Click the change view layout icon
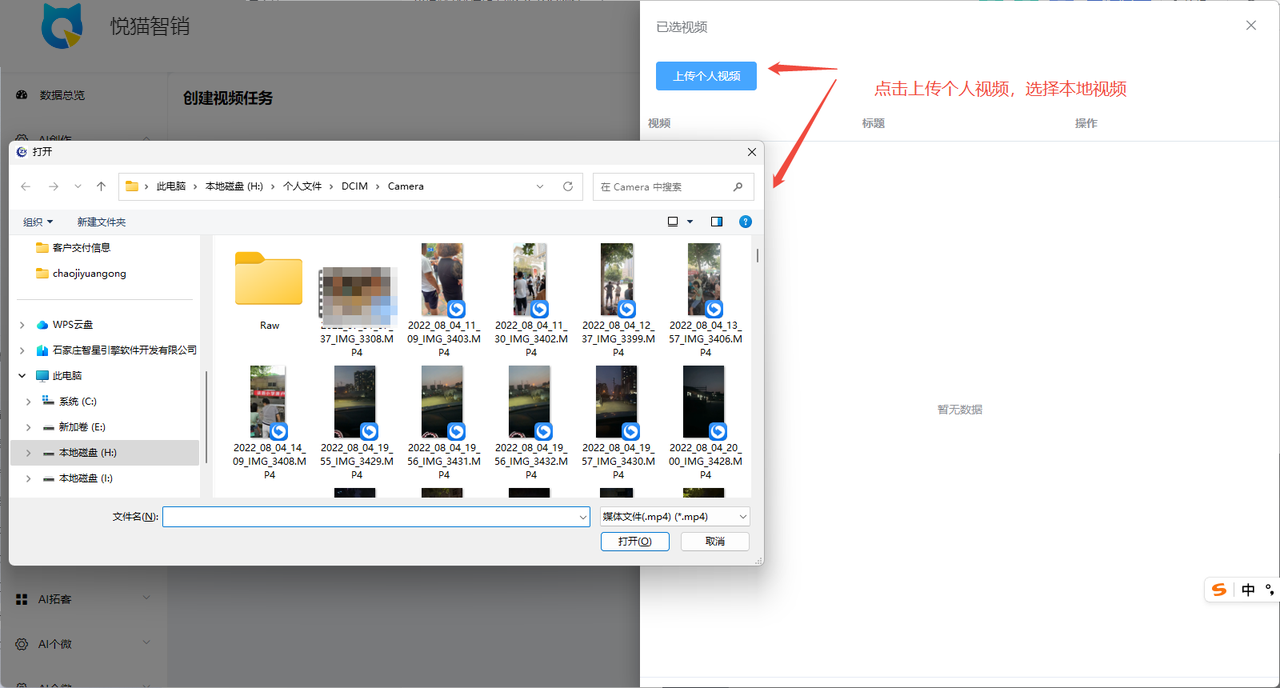The height and width of the screenshot is (688, 1280). 673,222
